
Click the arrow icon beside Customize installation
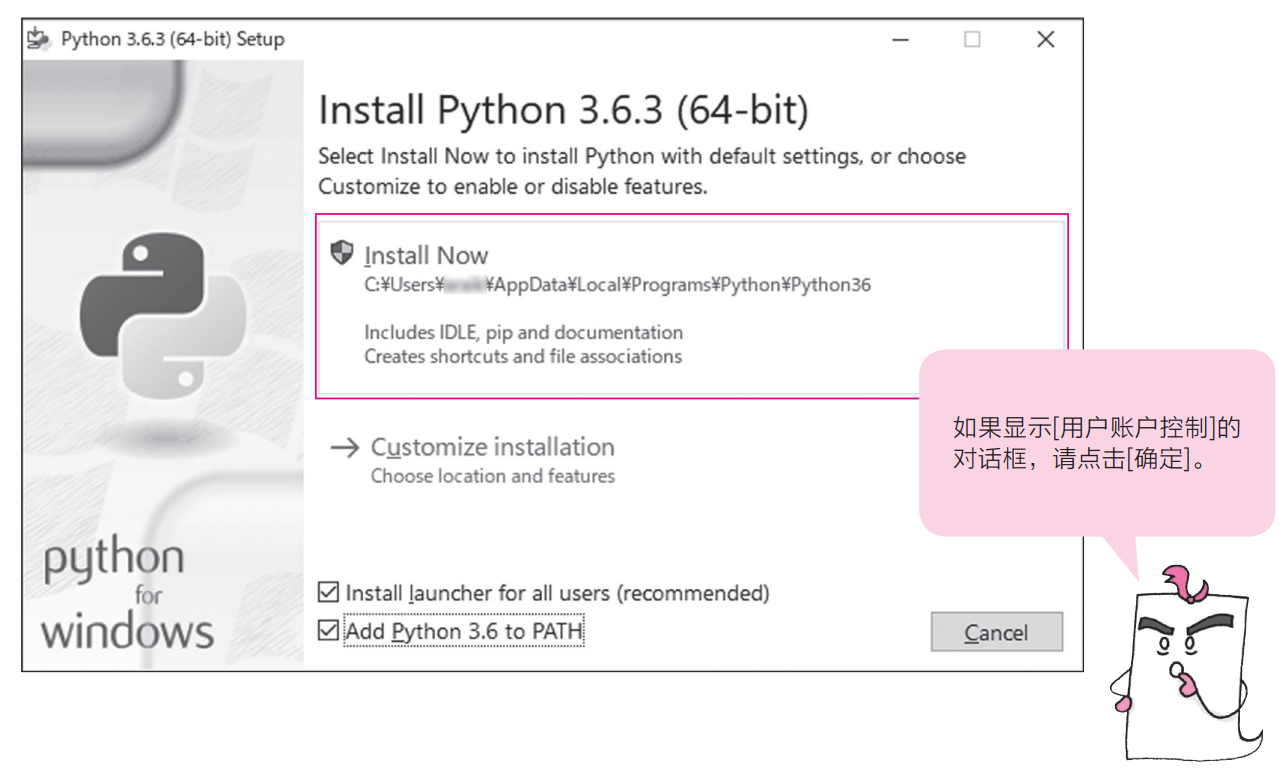(344, 448)
